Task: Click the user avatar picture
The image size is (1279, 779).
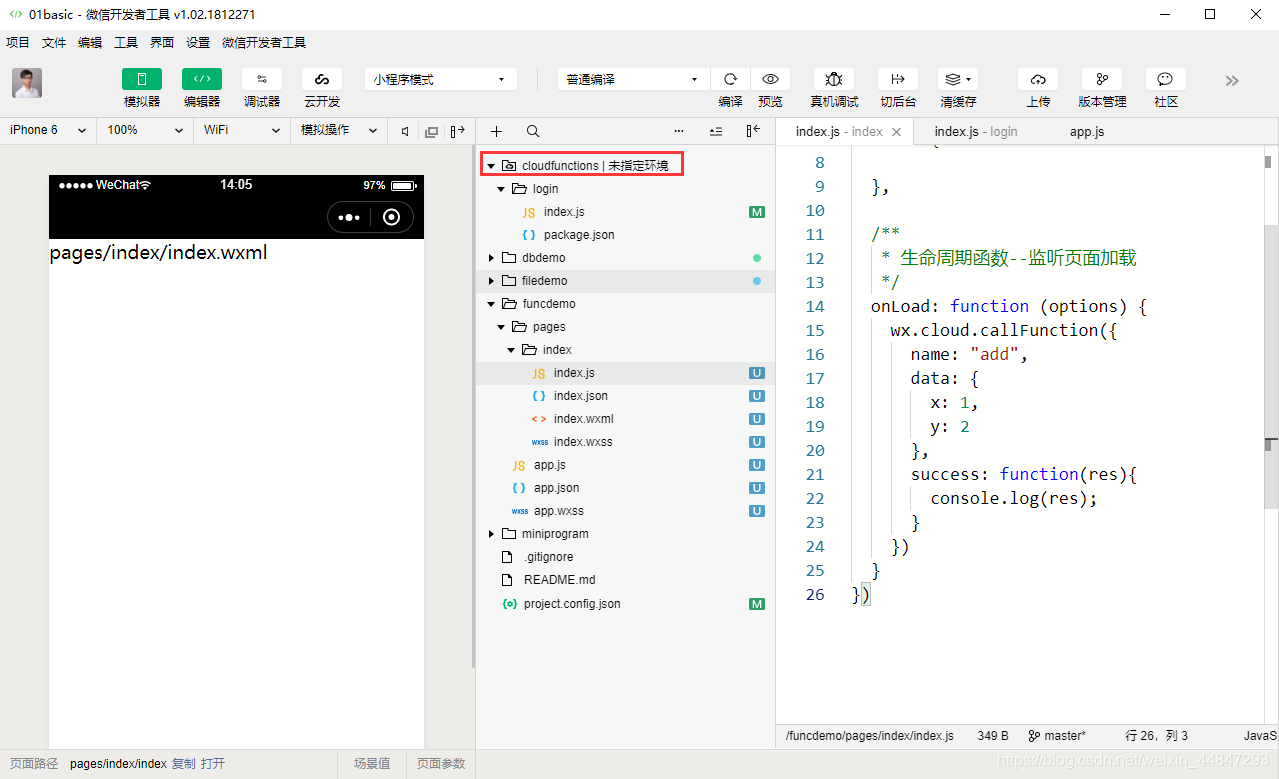Action: click(27, 83)
